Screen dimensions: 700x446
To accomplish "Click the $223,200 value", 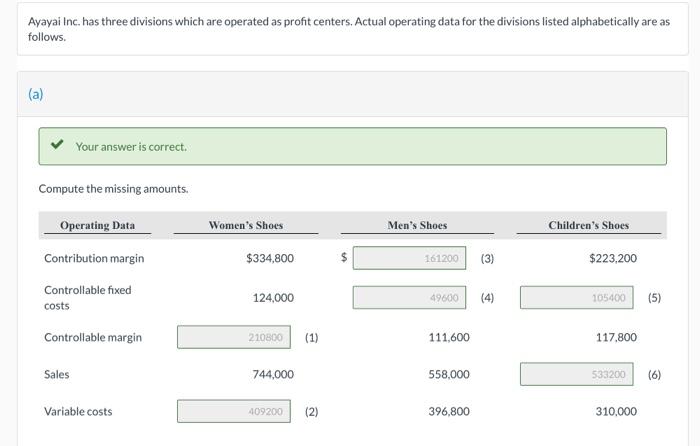I will pos(612,258).
